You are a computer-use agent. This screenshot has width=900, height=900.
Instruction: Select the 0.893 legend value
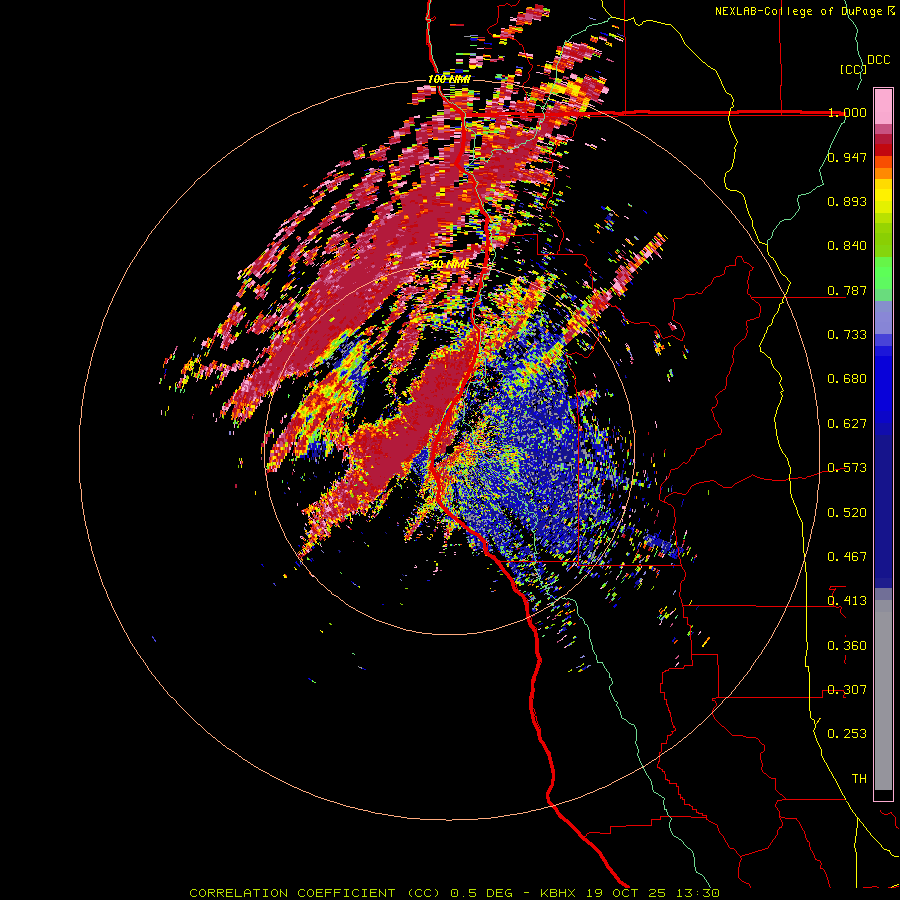(847, 201)
